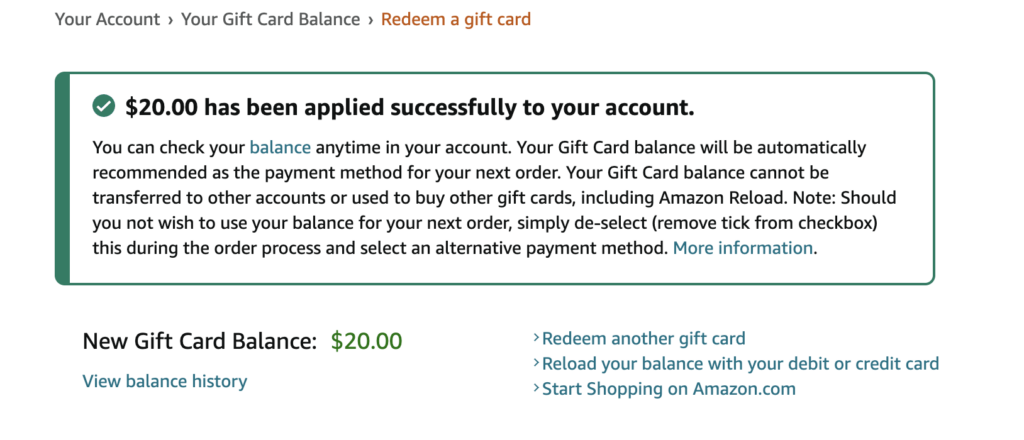Open the More information link
1024x440 pixels.
pos(743,248)
